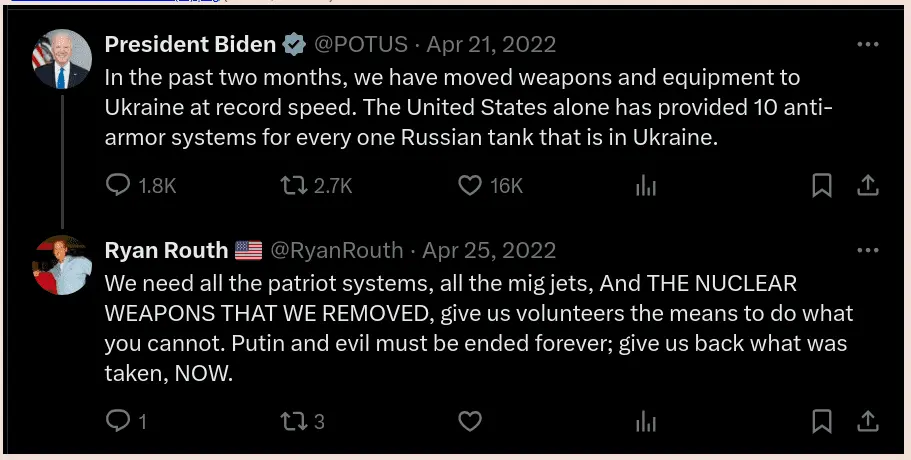Bookmark President Biden's tweet
Image resolution: width=911 pixels, height=460 pixels.
821,185
